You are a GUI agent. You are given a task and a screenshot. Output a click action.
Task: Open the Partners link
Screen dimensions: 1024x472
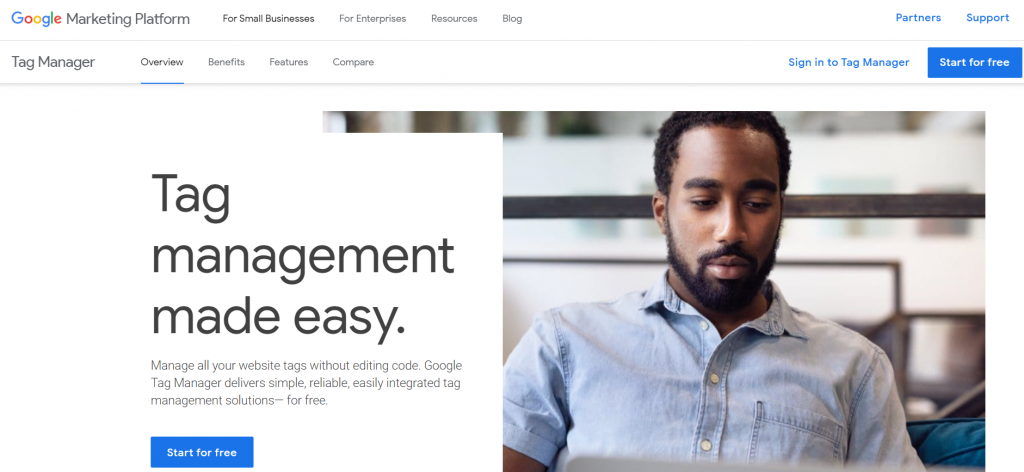point(918,18)
